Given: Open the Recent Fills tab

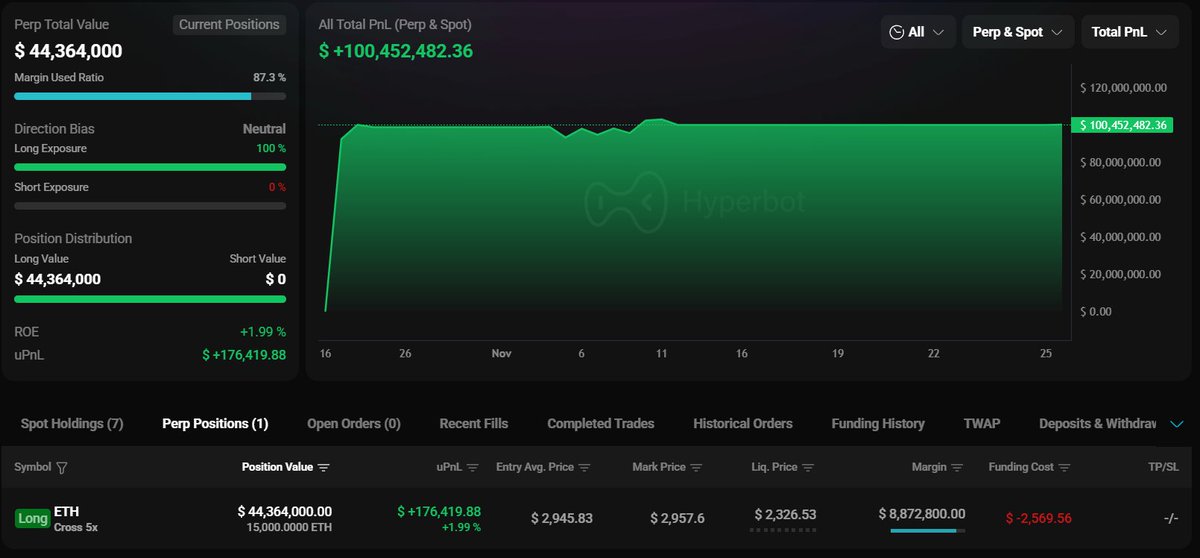Looking at the screenshot, I should [x=474, y=424].
